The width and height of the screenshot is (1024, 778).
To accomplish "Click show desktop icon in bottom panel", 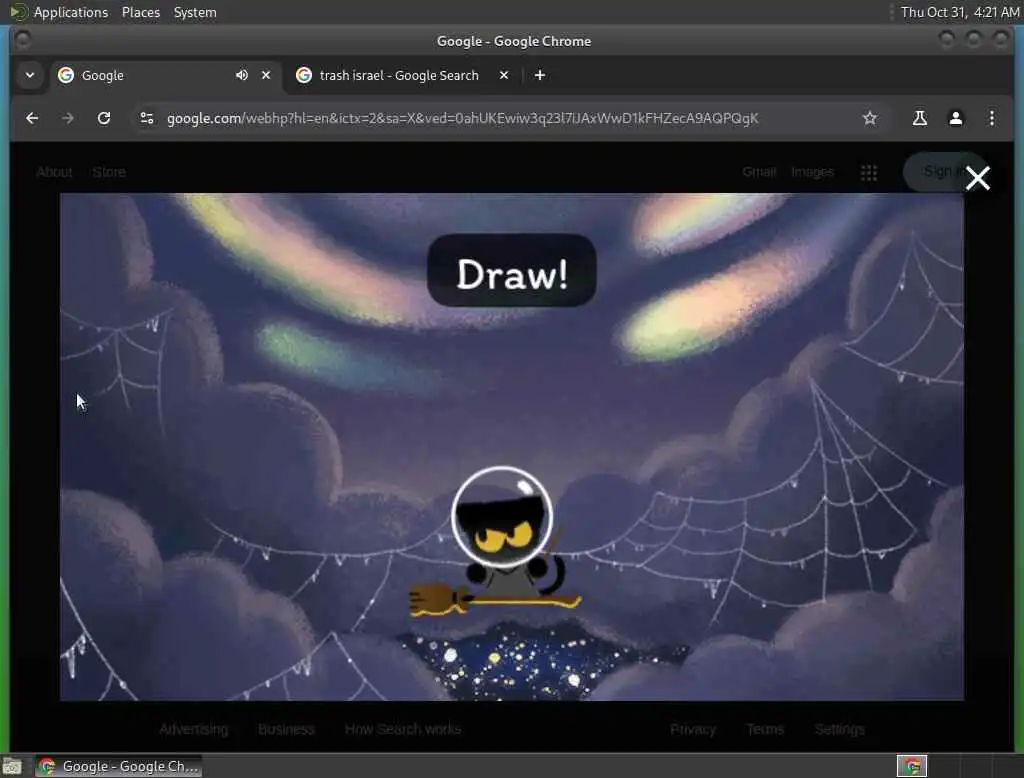I will click(x=12, y=766).
